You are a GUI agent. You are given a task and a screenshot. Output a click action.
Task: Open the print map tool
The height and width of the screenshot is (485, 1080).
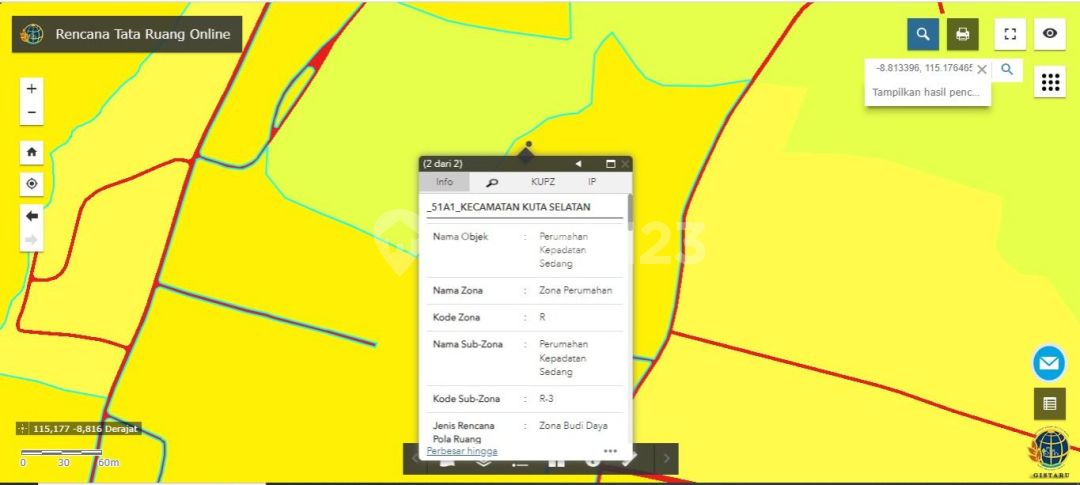point(962,34)
